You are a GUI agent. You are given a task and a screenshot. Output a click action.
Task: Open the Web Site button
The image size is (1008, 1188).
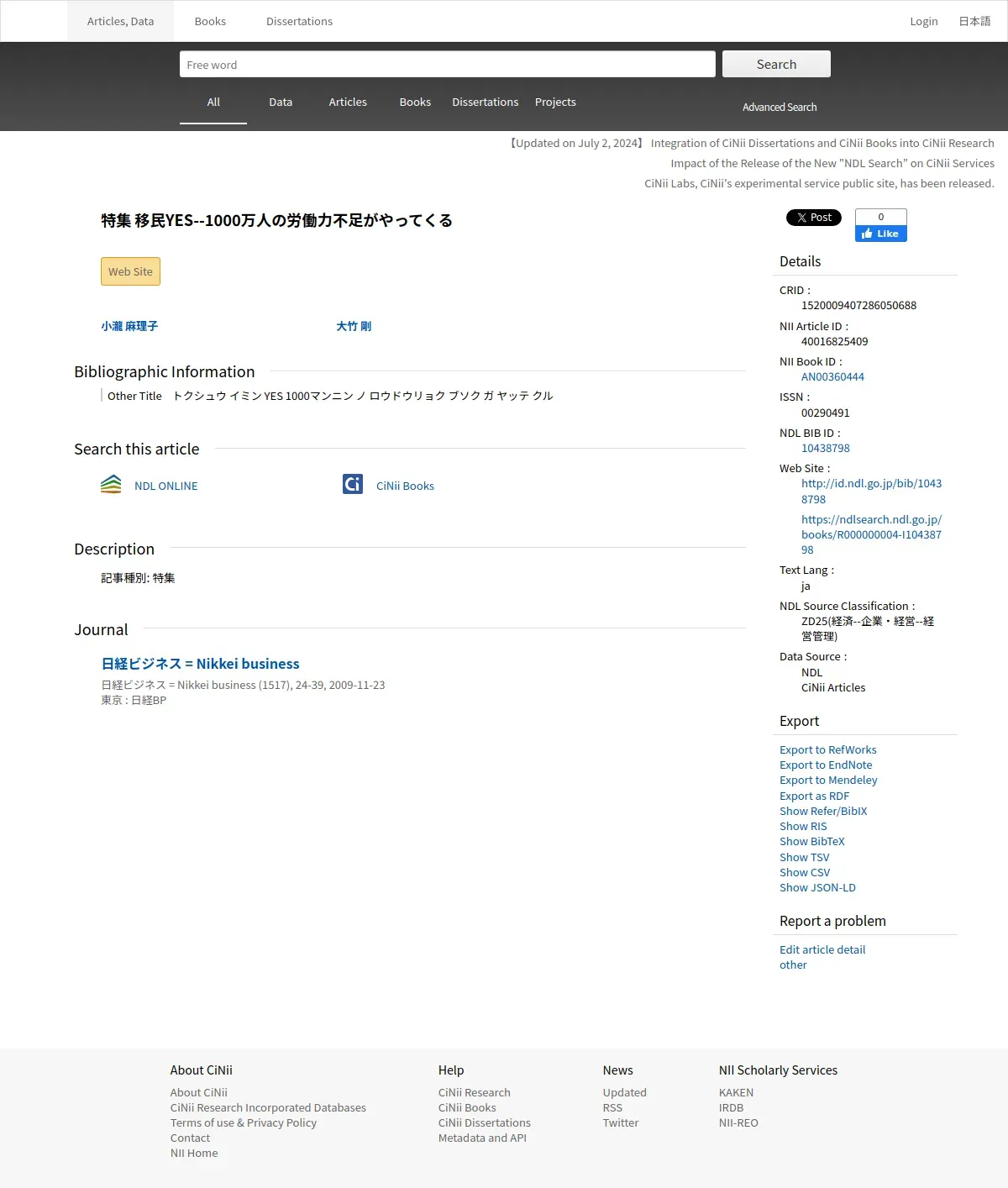[130, 271]
